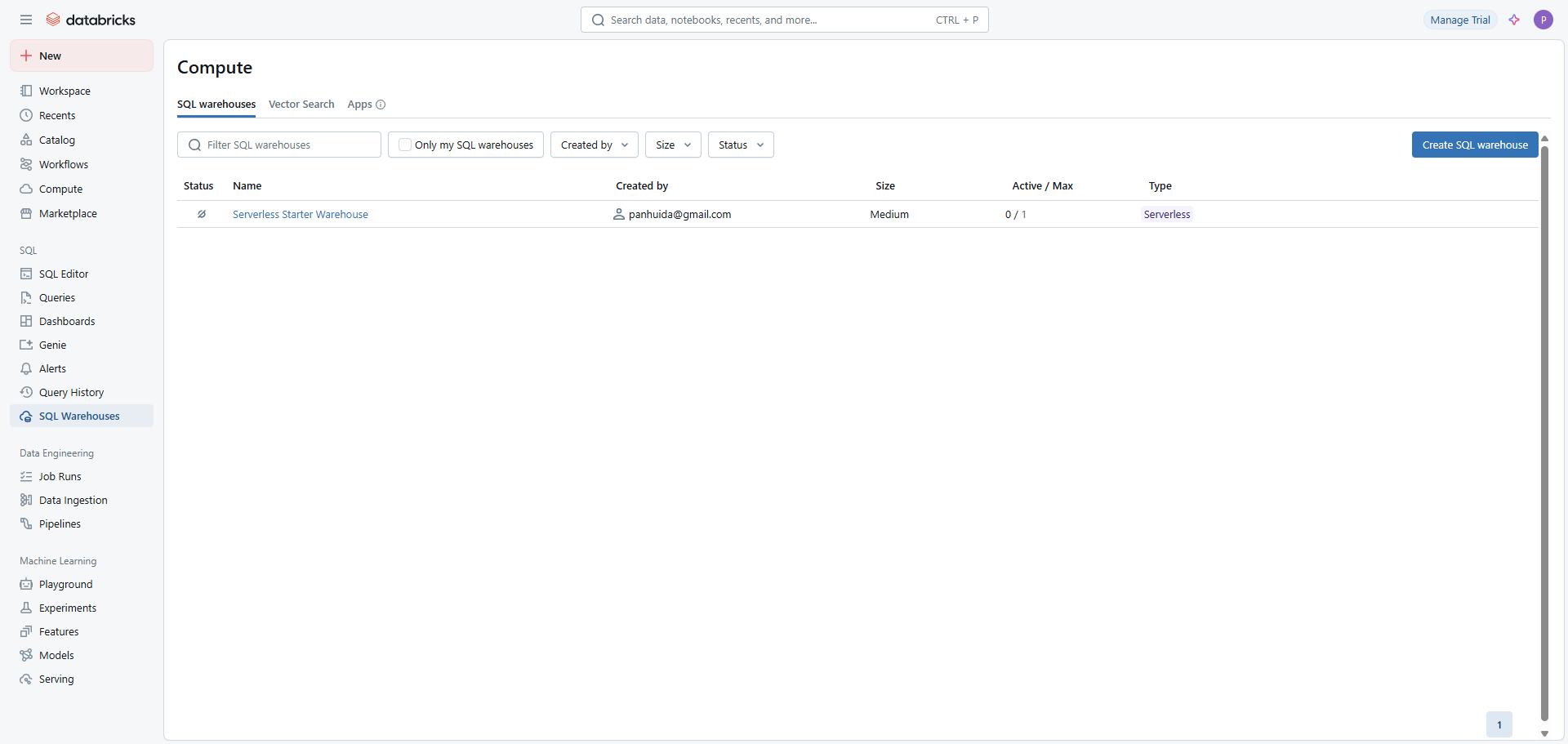Screen dimensions: 1568x744
Task: Click the Catalog sidebar icon
Action: coord(26,140)
